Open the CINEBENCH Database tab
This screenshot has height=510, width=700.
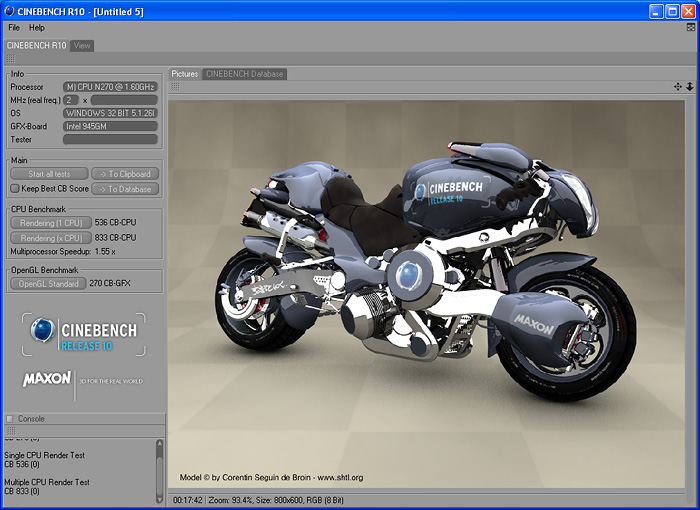click(x=245, y=74)
